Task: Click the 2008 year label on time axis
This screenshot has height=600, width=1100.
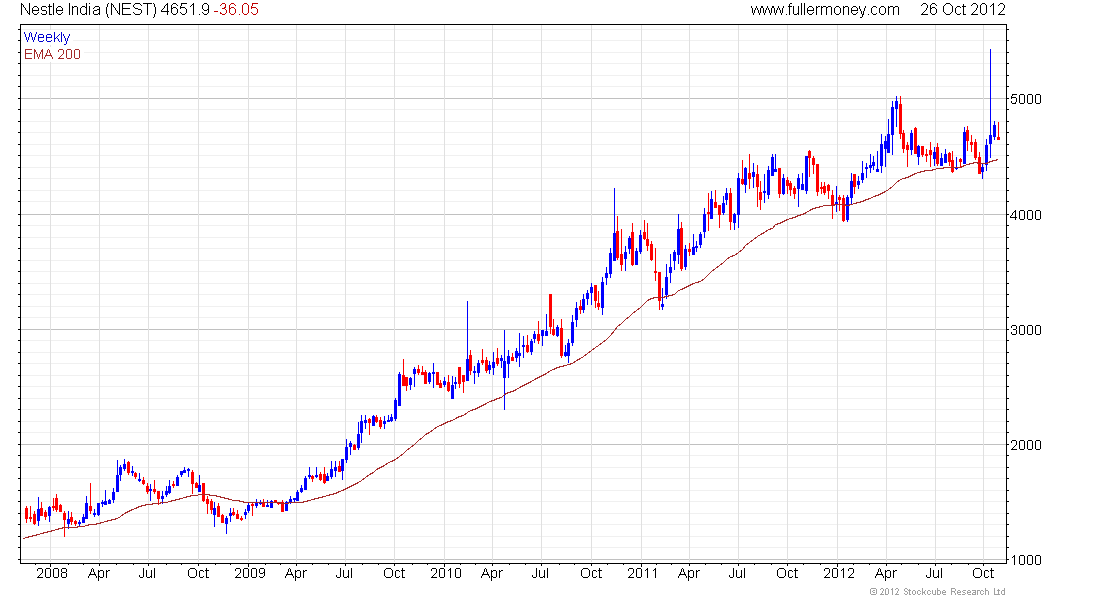Action: pos(52,573)
